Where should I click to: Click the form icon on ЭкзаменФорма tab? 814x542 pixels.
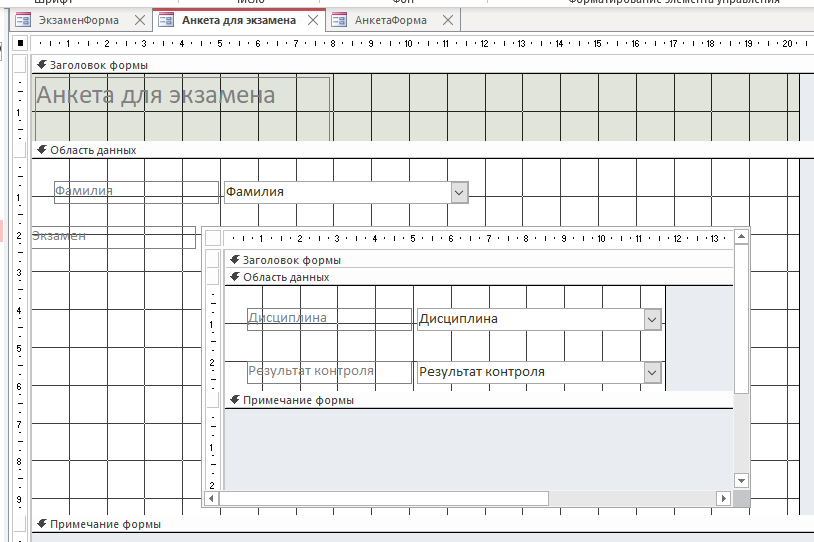(x=23, y=20)
